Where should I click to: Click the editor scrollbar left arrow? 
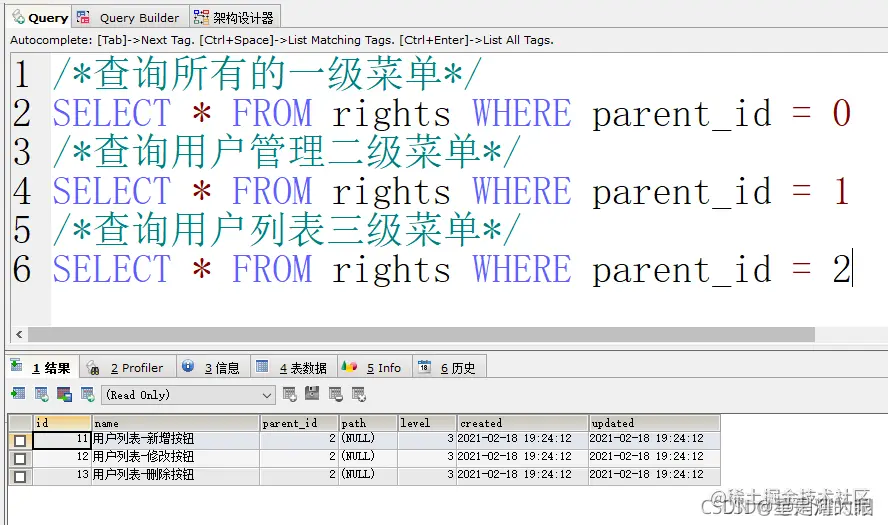click(x=19, y=334)
